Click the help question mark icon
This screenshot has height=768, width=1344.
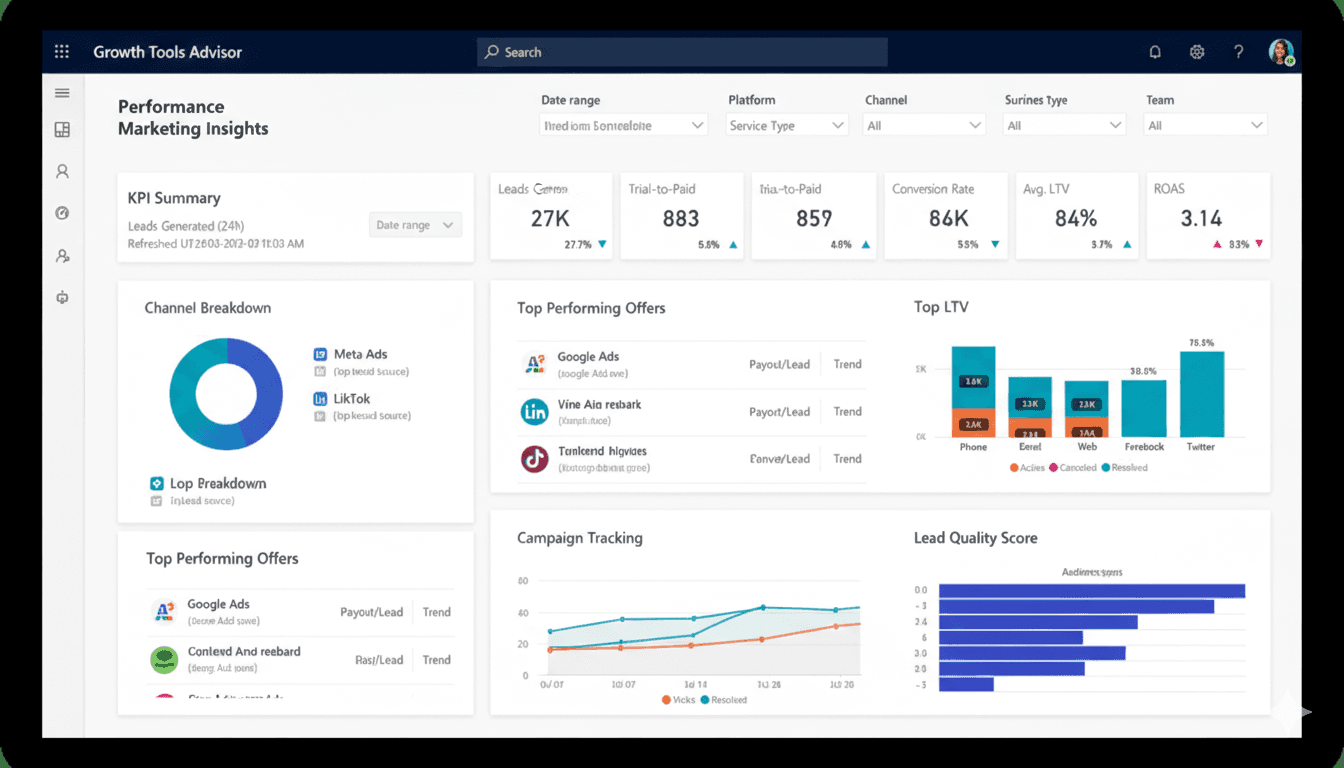pyautogui.click(x=1238, y=51)
